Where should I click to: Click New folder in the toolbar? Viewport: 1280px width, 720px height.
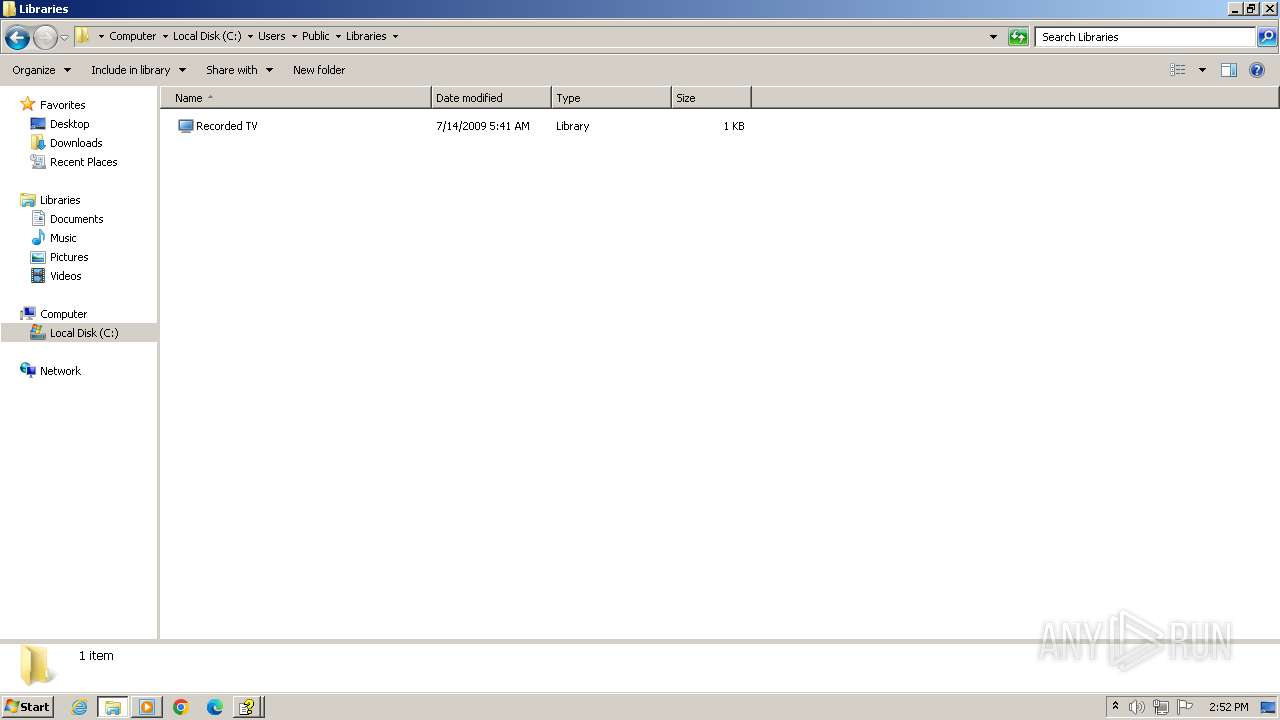click(x=319, y=70)
